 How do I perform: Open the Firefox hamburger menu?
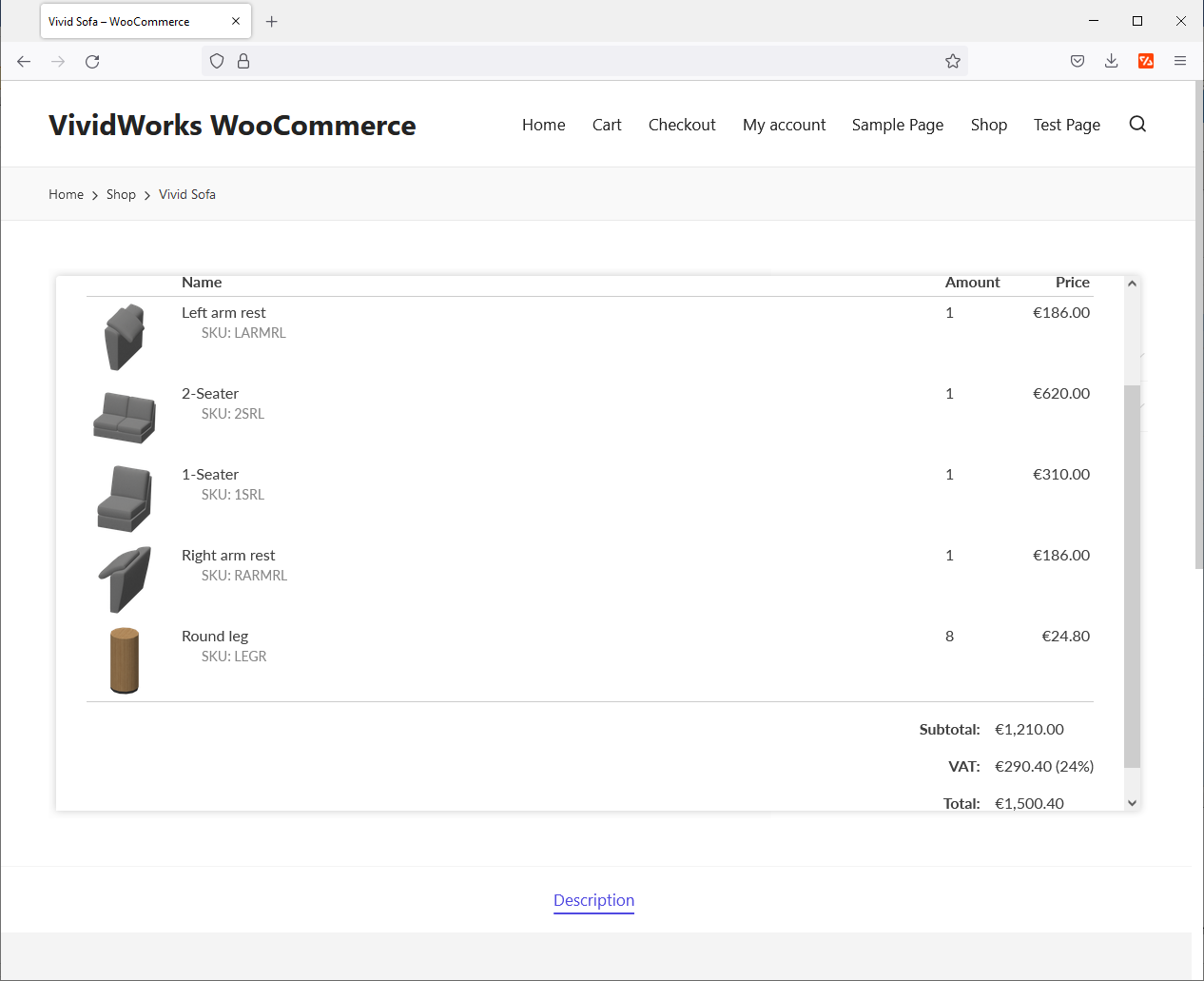[1180, 61]
